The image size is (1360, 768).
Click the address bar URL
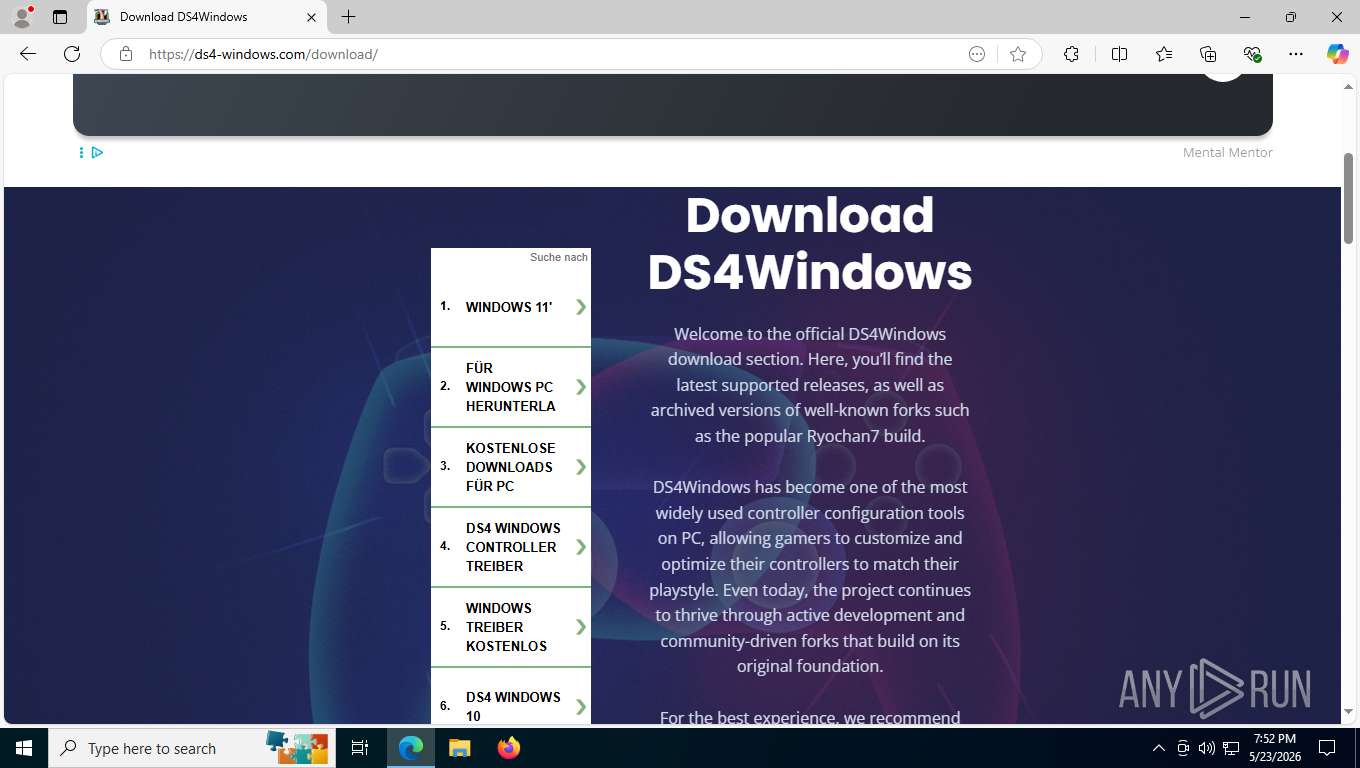click(263, 54)
